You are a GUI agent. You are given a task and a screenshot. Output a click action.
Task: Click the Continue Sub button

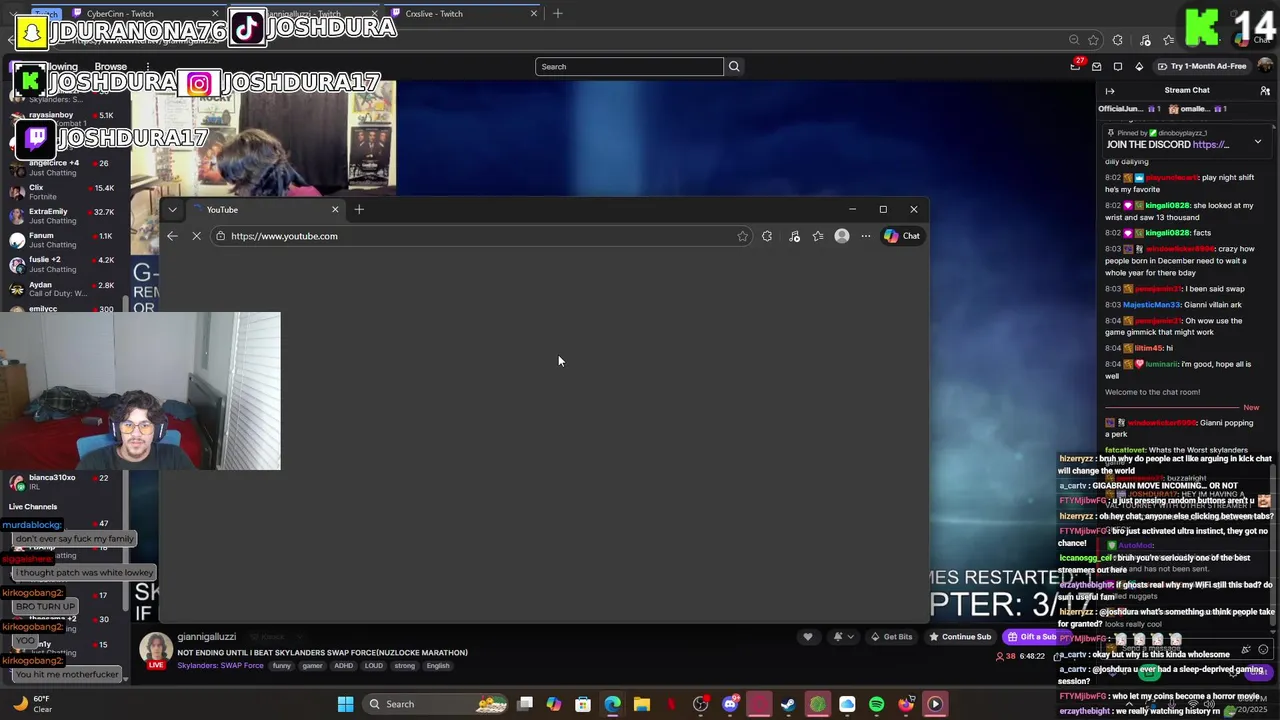960,637
